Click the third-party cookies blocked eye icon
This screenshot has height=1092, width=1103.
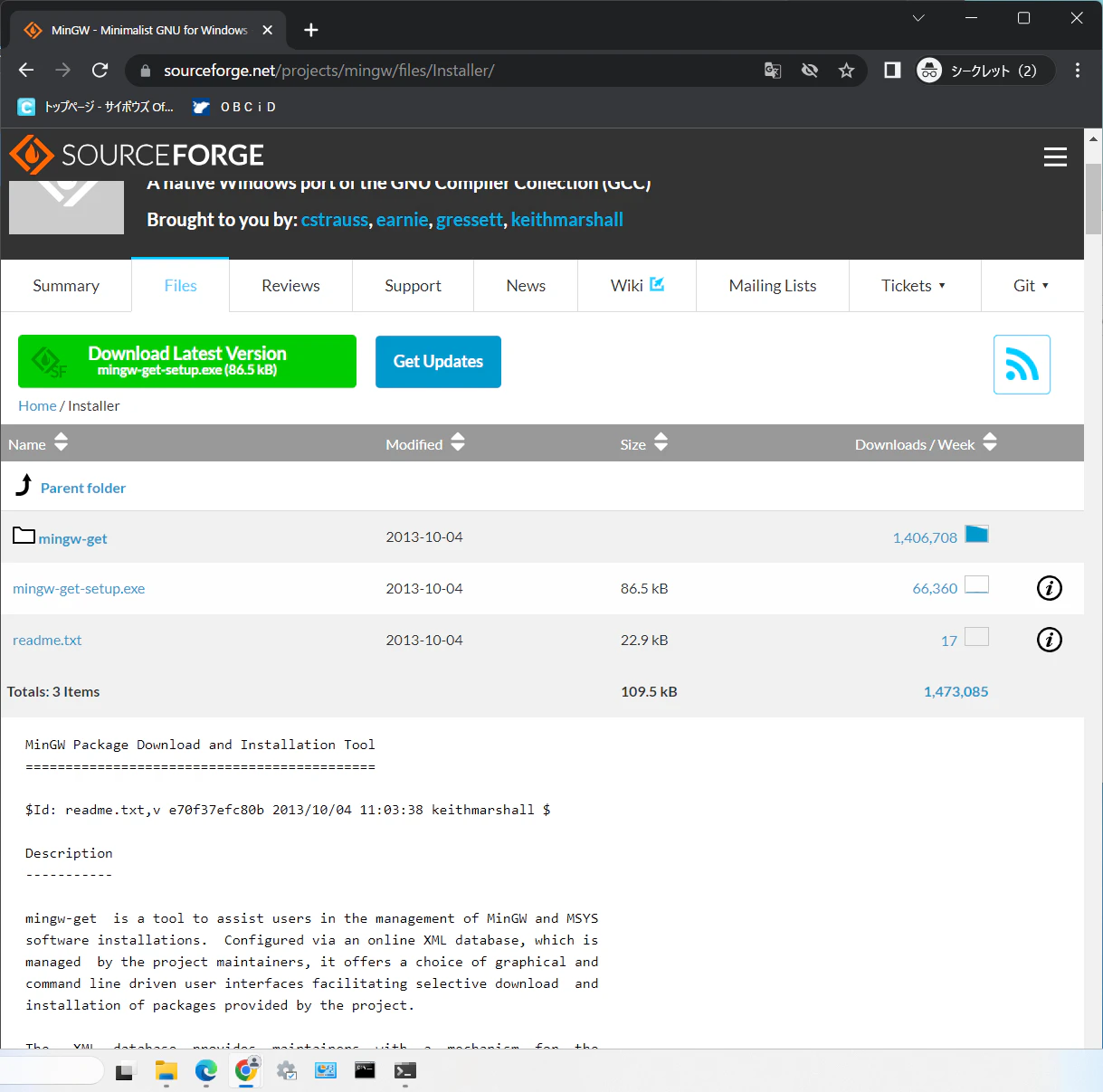click(810, 71)
